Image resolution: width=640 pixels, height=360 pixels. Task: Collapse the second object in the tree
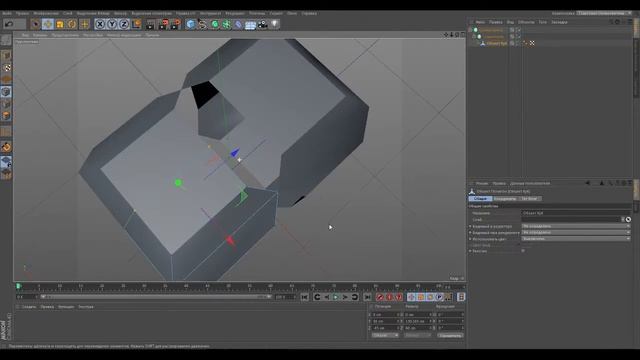474,36
